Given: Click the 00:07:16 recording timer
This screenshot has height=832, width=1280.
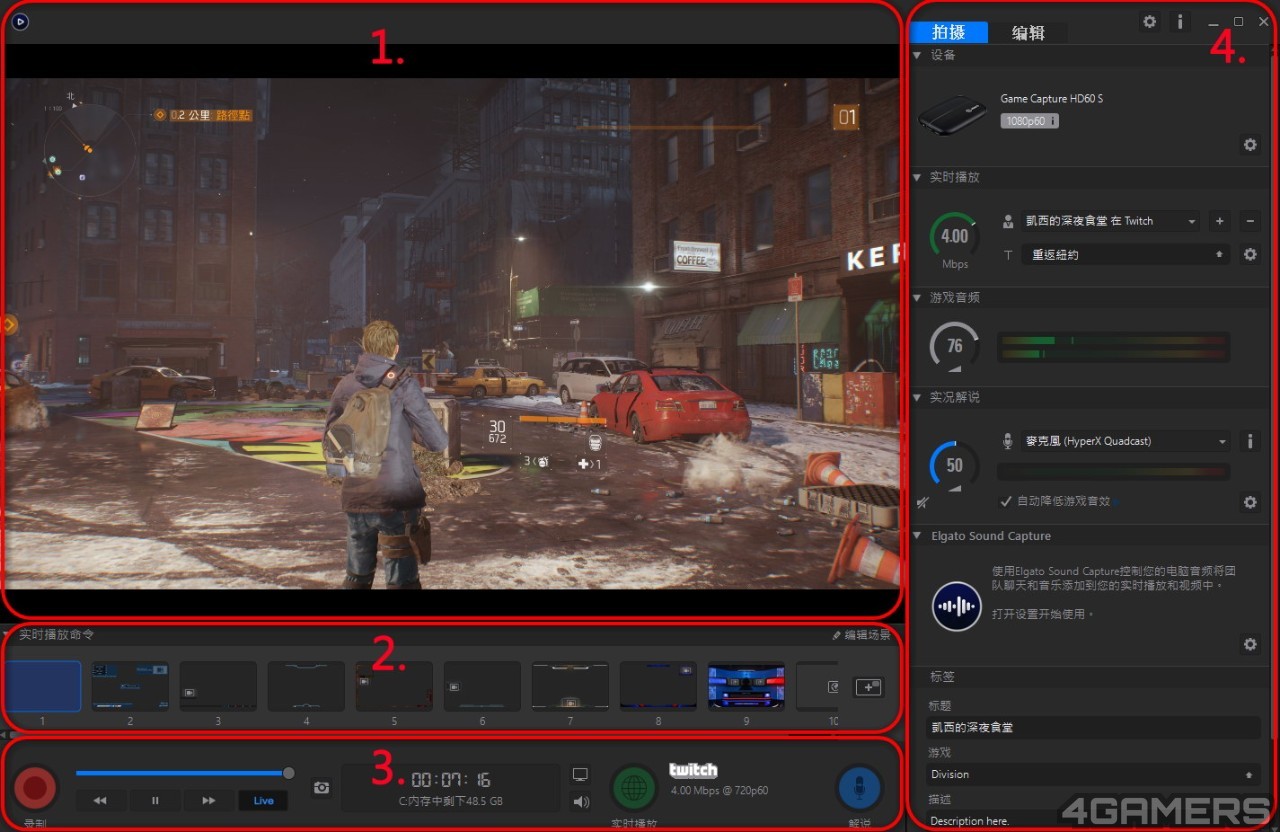Looking at the screenshot, I should pyautogui.click(x=450, y=780).
